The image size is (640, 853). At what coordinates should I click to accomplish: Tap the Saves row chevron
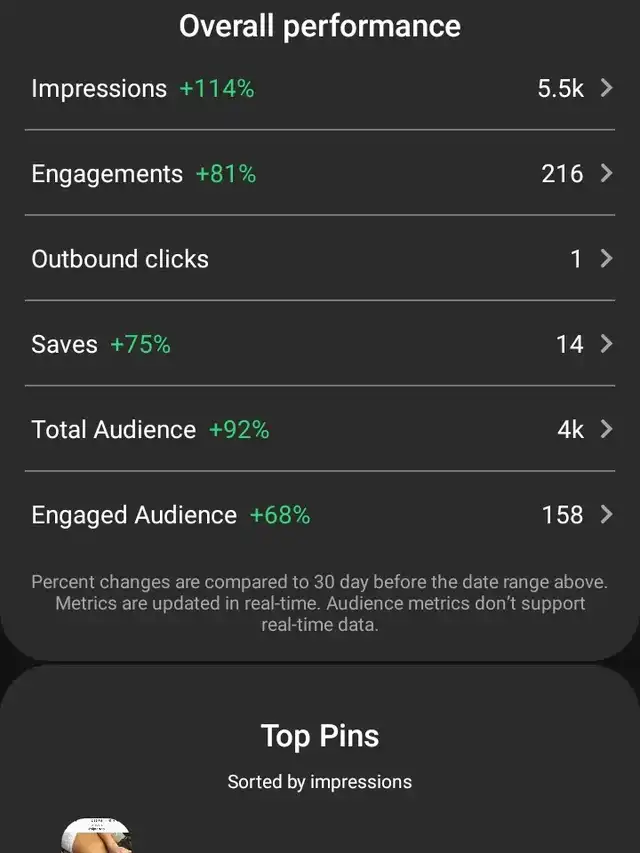coord(606,344)
